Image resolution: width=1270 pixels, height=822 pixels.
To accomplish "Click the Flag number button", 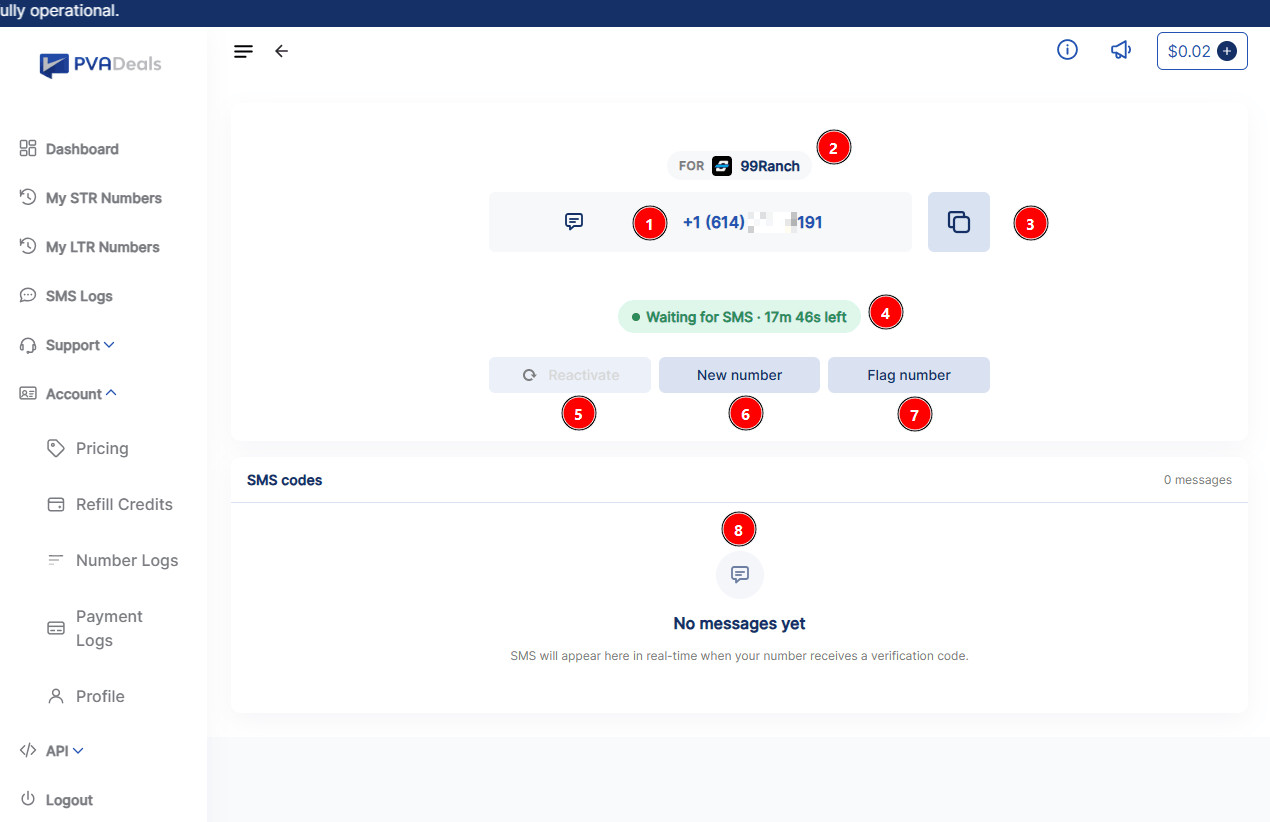I will 909,375.
